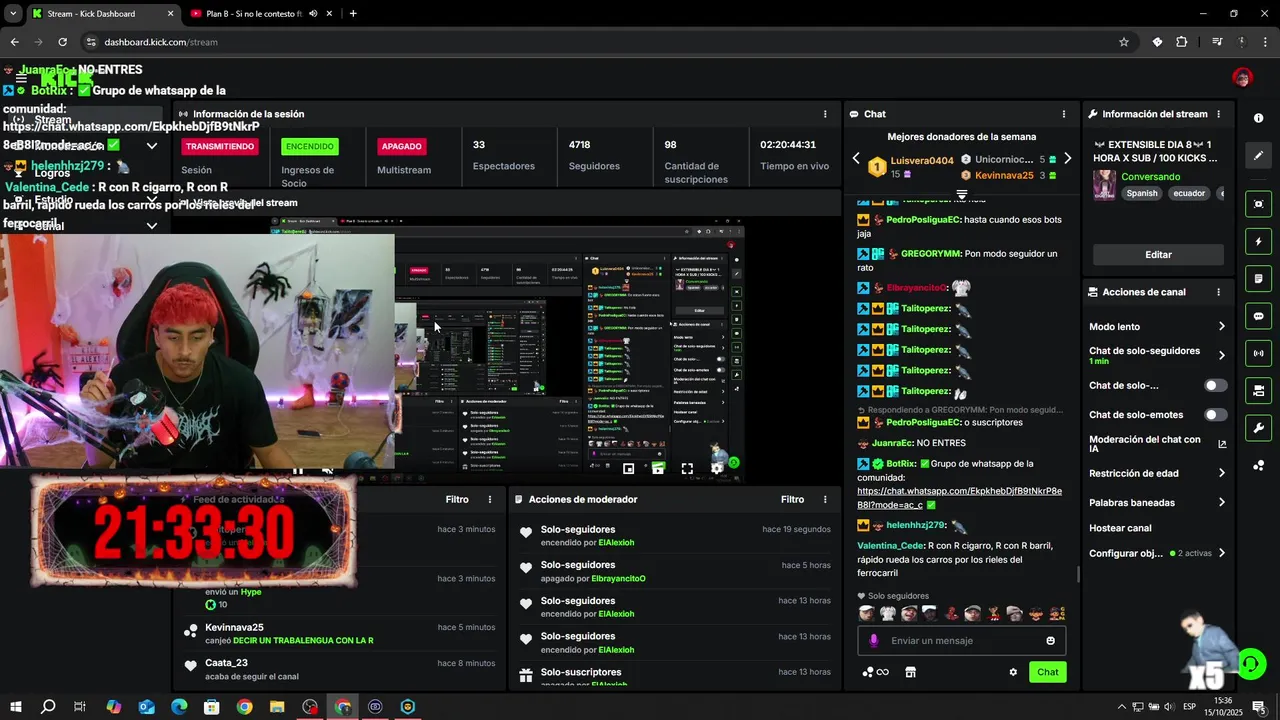Bookmark this page with the star icon

click(1124, 42)
